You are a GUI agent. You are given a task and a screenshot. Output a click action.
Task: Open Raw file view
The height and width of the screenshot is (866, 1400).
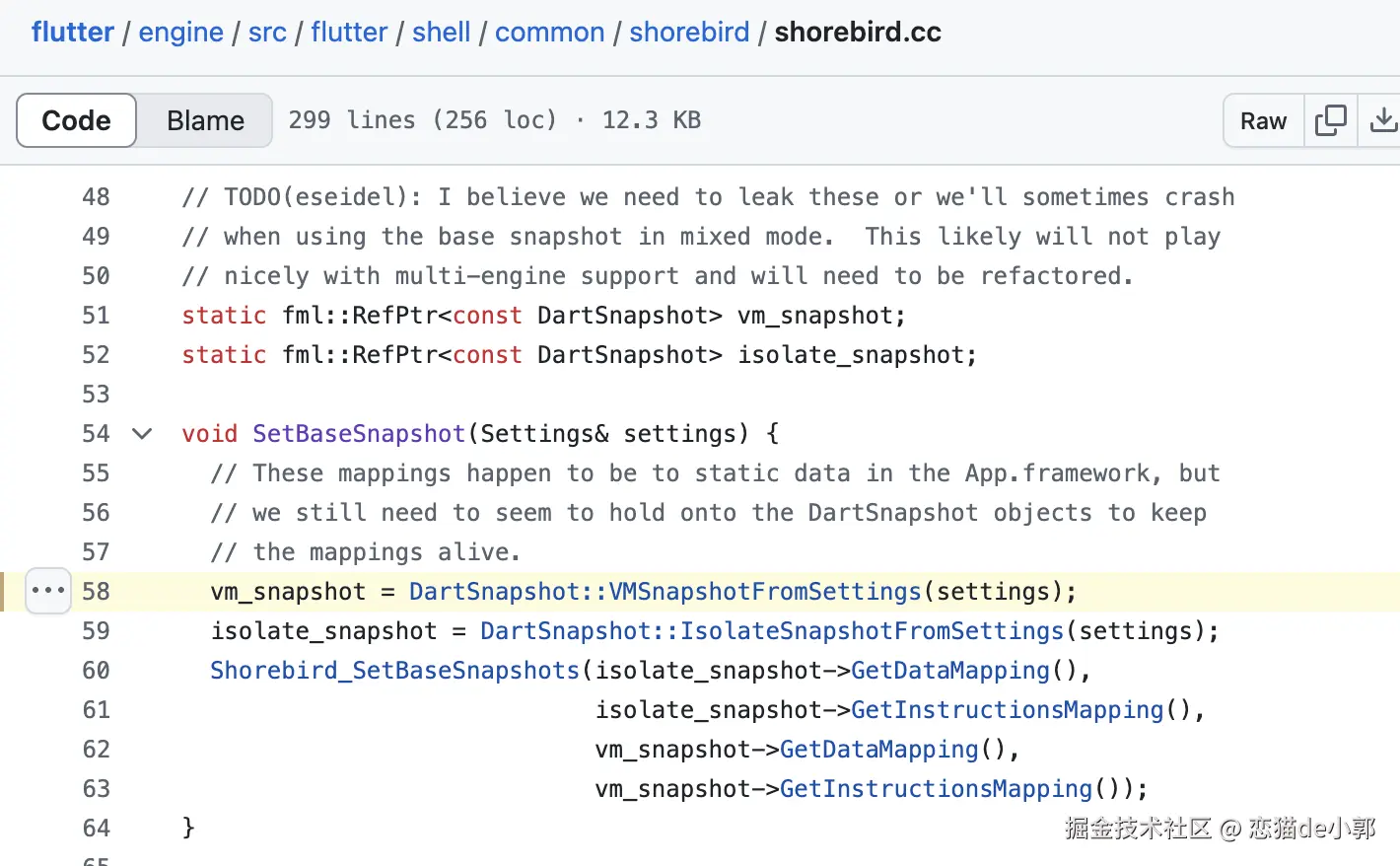coord(1263,120)
